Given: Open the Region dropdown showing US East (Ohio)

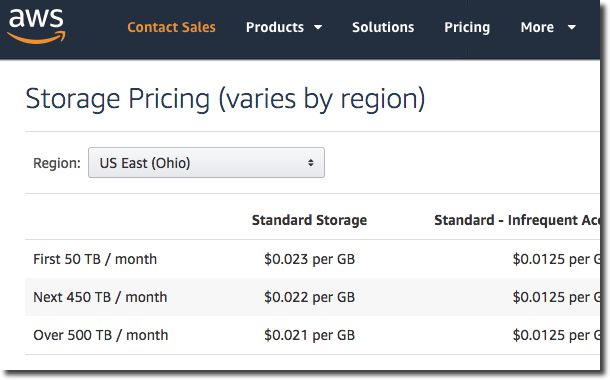Looking at the screenshot, I should click(x=206, y=163).
